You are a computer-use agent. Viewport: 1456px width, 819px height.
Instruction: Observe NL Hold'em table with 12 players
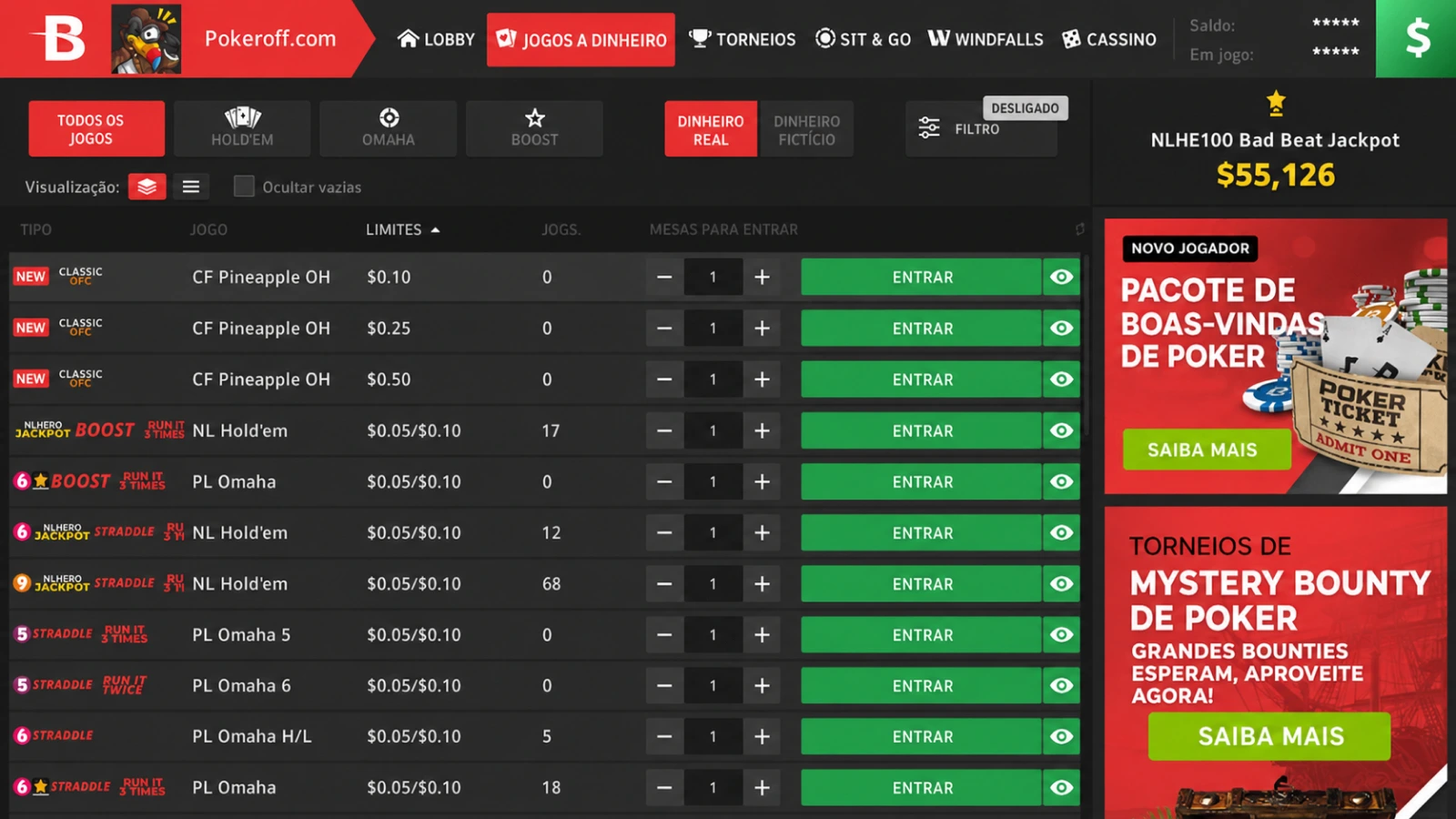1061,532
